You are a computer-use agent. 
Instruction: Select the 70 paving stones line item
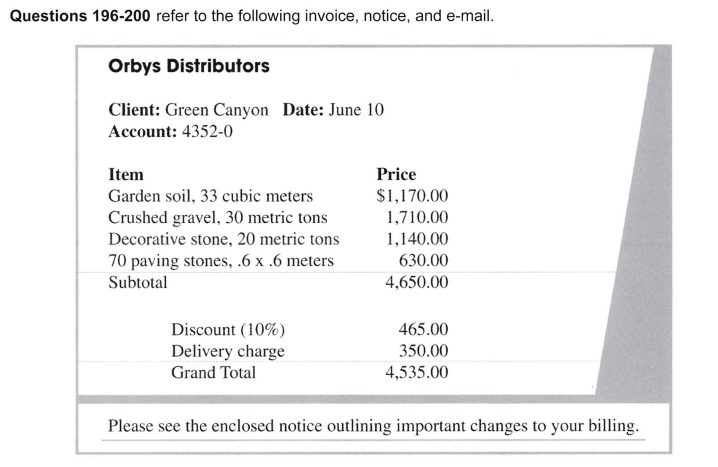[220, 262]
